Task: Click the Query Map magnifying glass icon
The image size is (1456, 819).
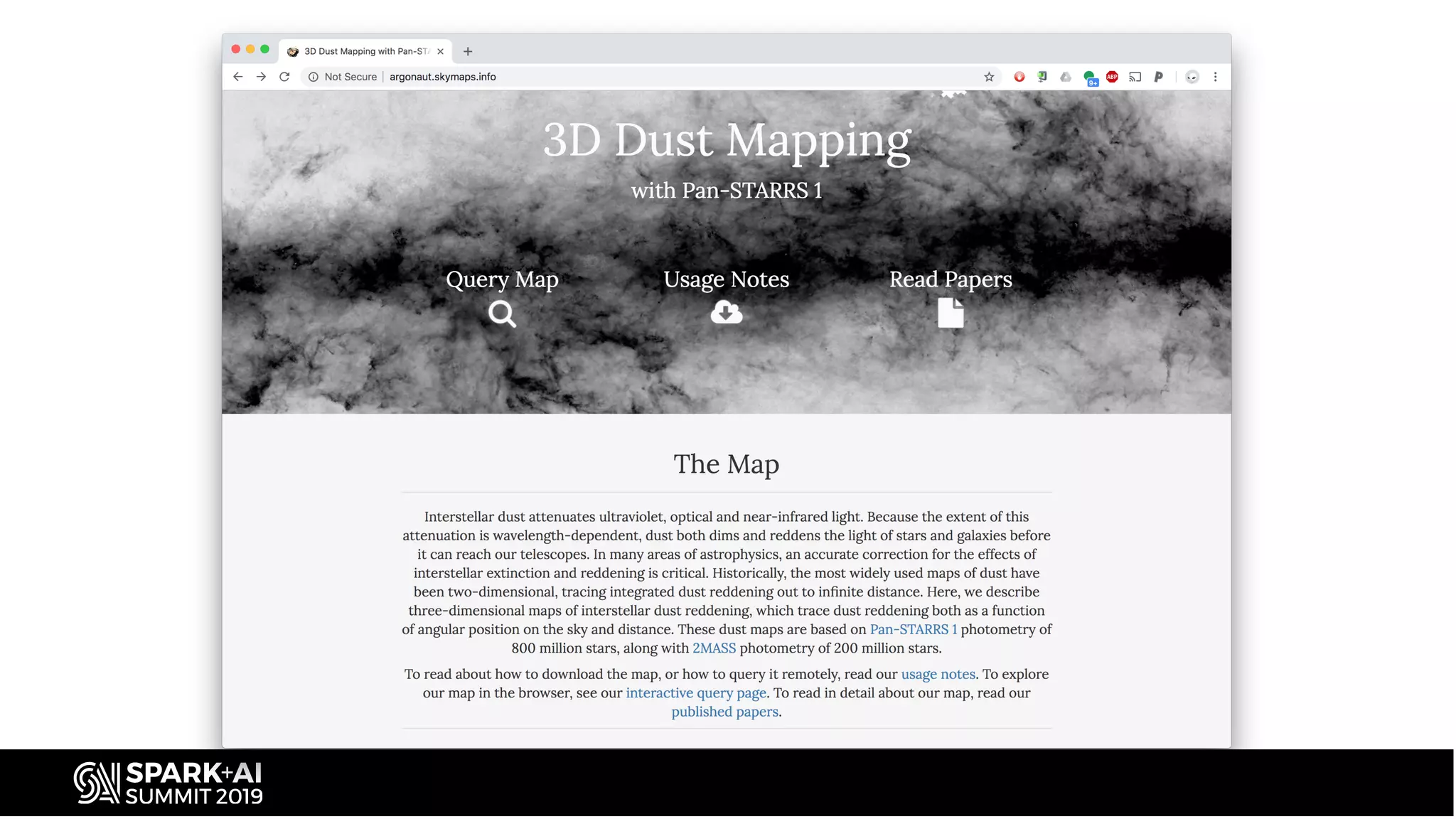Action: pos(502,314)
